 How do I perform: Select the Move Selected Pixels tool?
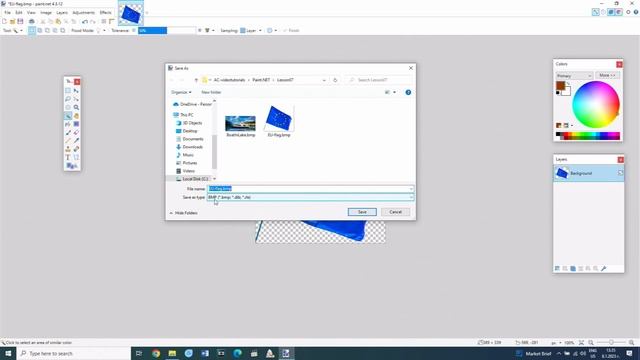click(x=76, y=91)
